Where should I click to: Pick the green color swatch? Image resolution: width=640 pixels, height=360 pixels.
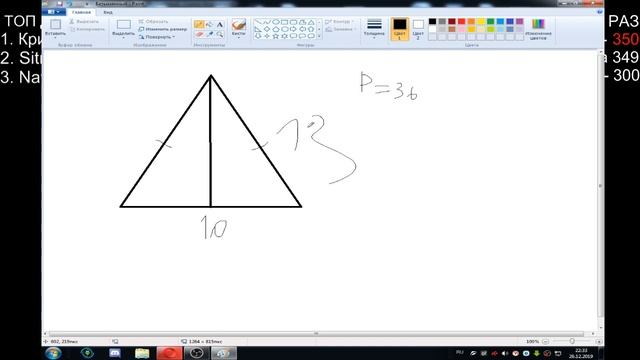tap(491, 22)
